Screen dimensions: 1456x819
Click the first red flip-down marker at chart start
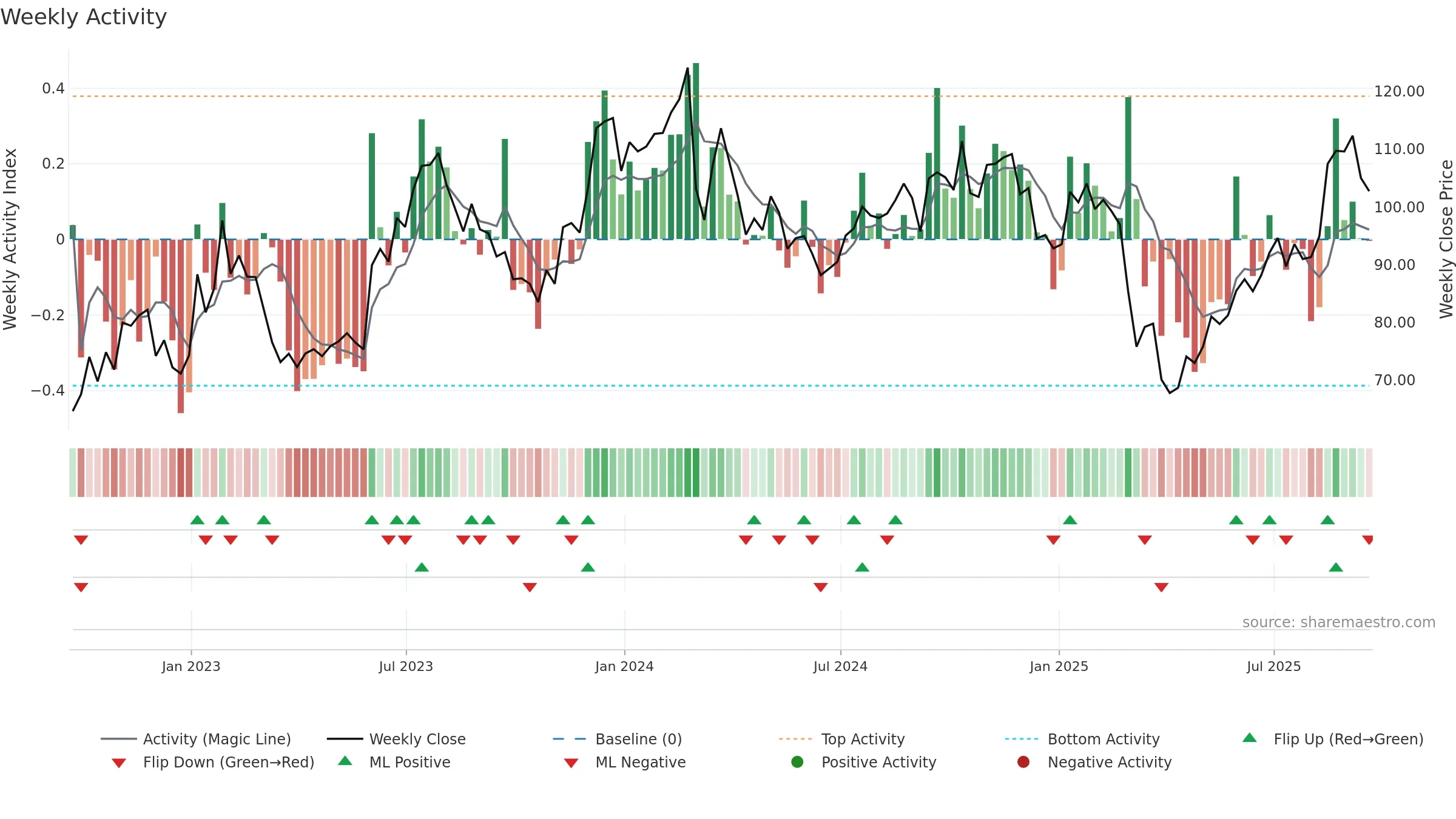point(81,540)
